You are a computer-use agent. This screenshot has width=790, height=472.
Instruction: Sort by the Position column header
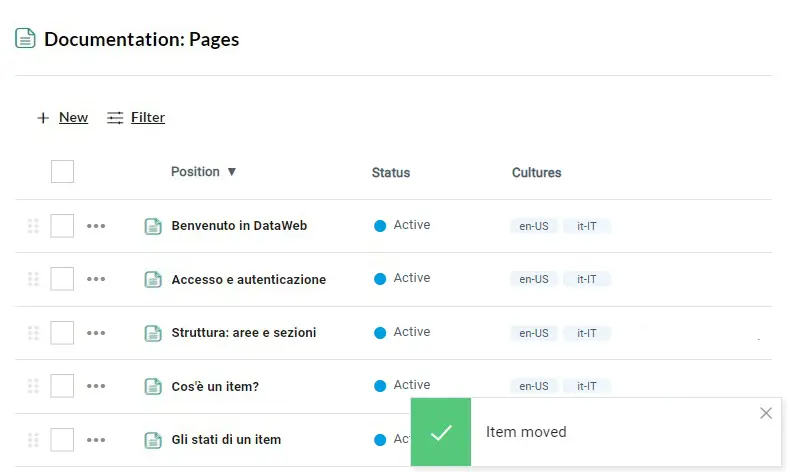click(195, 172)
